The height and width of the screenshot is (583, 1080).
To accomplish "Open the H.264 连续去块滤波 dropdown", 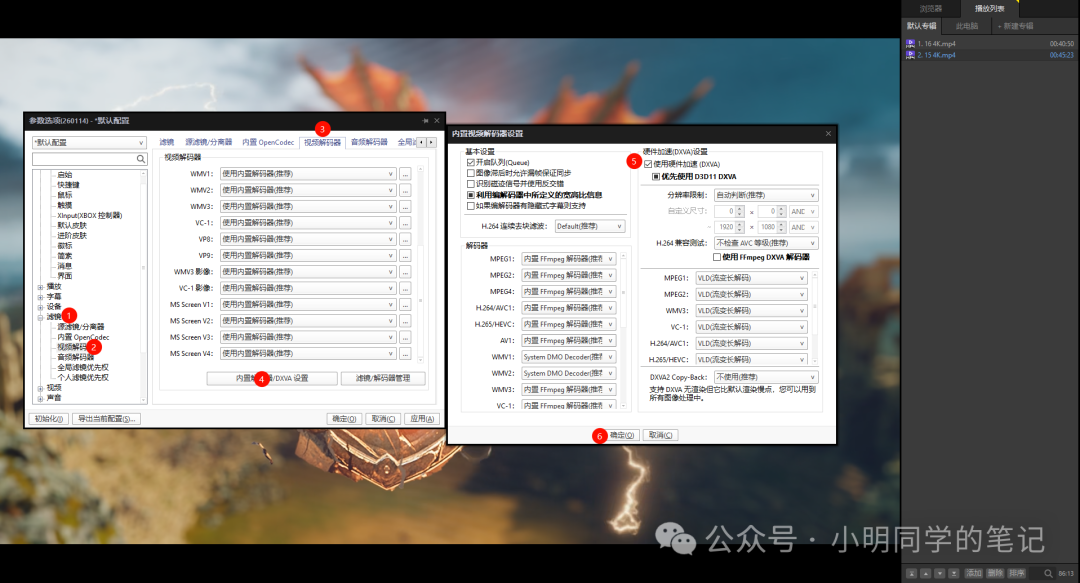I will tap(589, 226).
